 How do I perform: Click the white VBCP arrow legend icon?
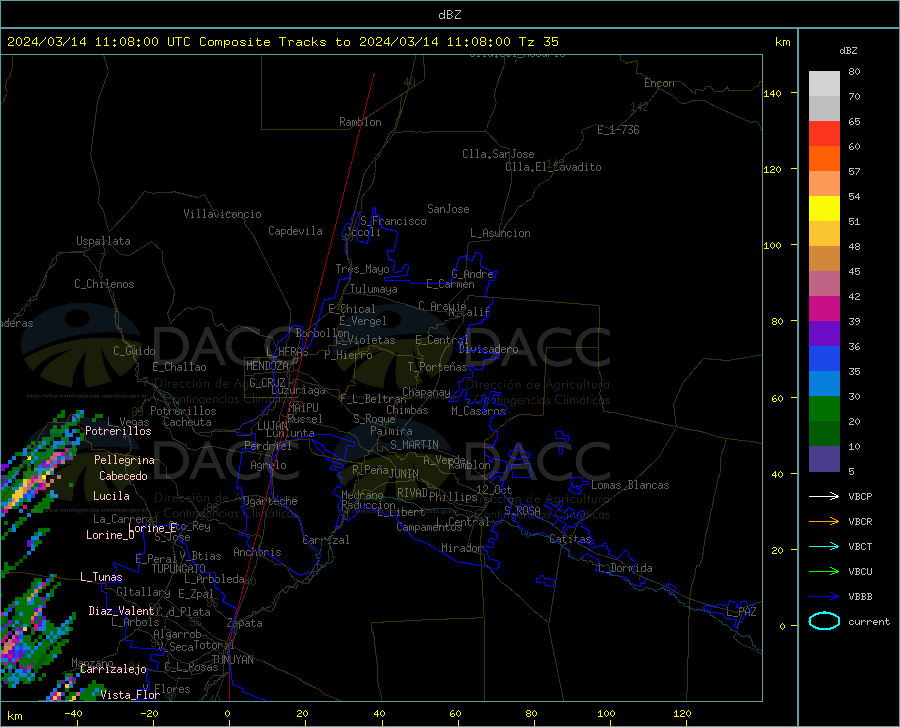tap(824, 496)
